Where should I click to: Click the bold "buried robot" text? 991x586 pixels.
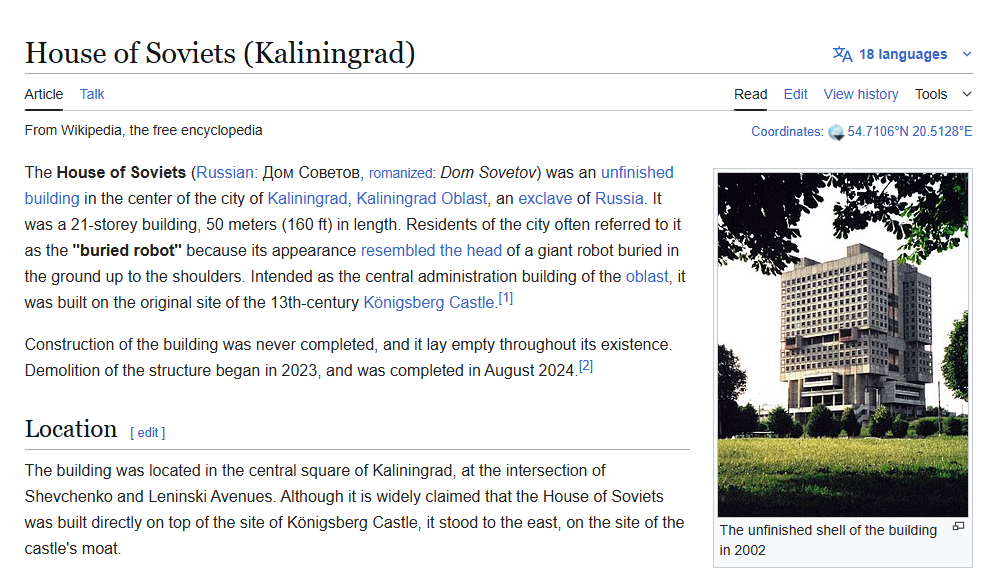pos(127,250)
